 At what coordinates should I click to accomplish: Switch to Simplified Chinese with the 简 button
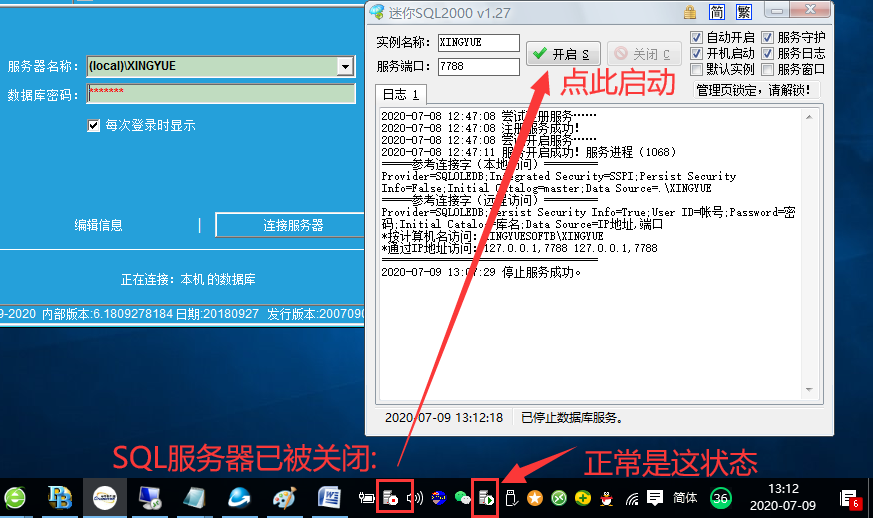(717, 12)
